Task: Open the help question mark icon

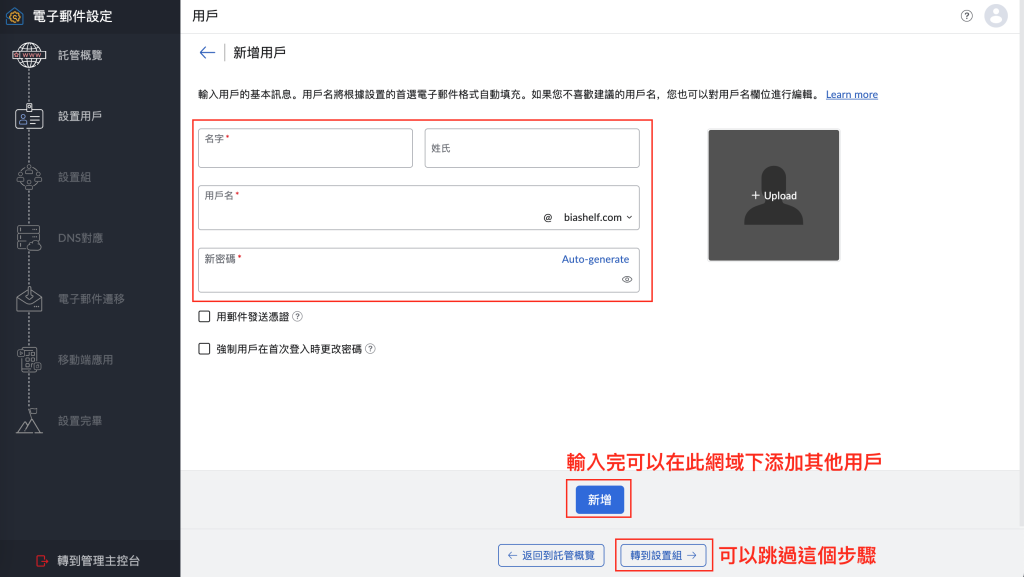Action: tap(967, 16)
